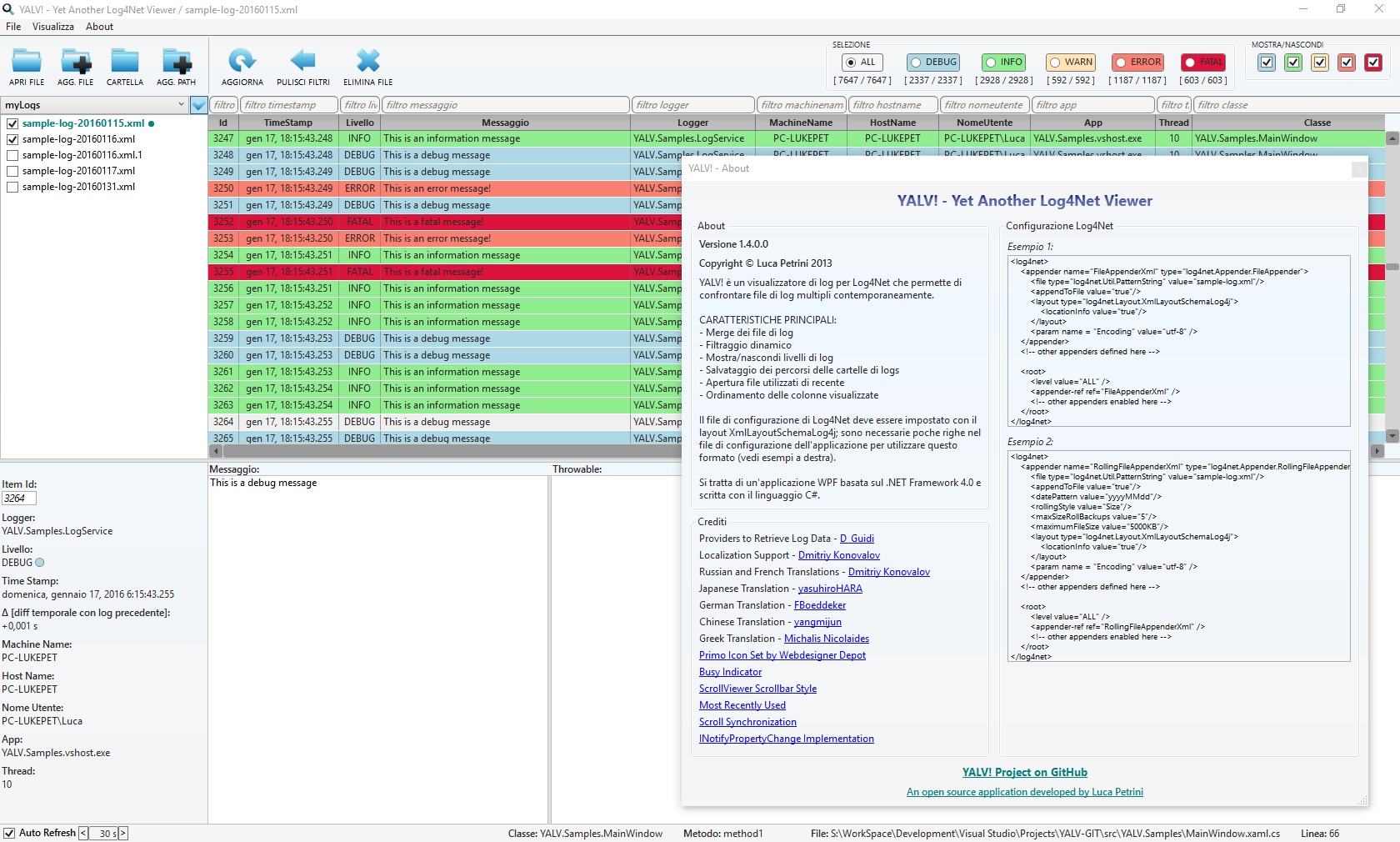Sort by the Livello column header
Image resolution: width=1400 pixels, height=842 pixels.
click(x=360, y=123)
